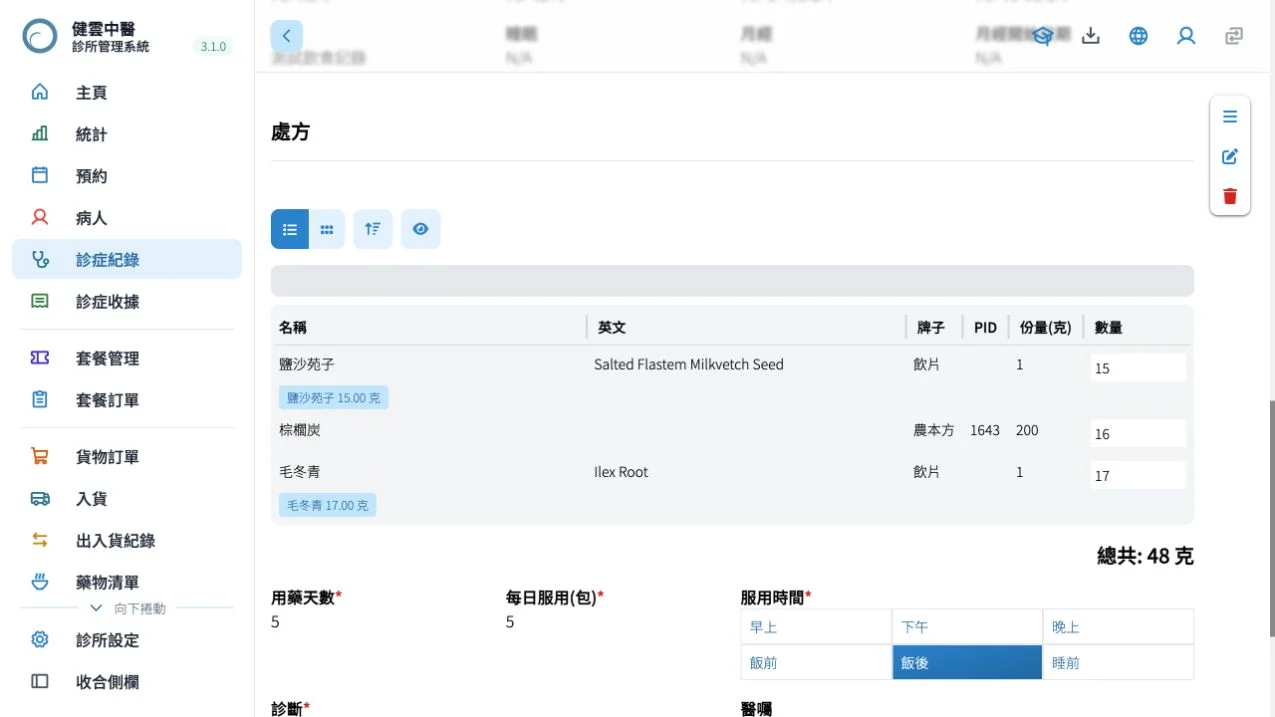Screen dimensions: 1275x717
Task: Click the switch windows icon in top bar
Action: pos(1234,36)
